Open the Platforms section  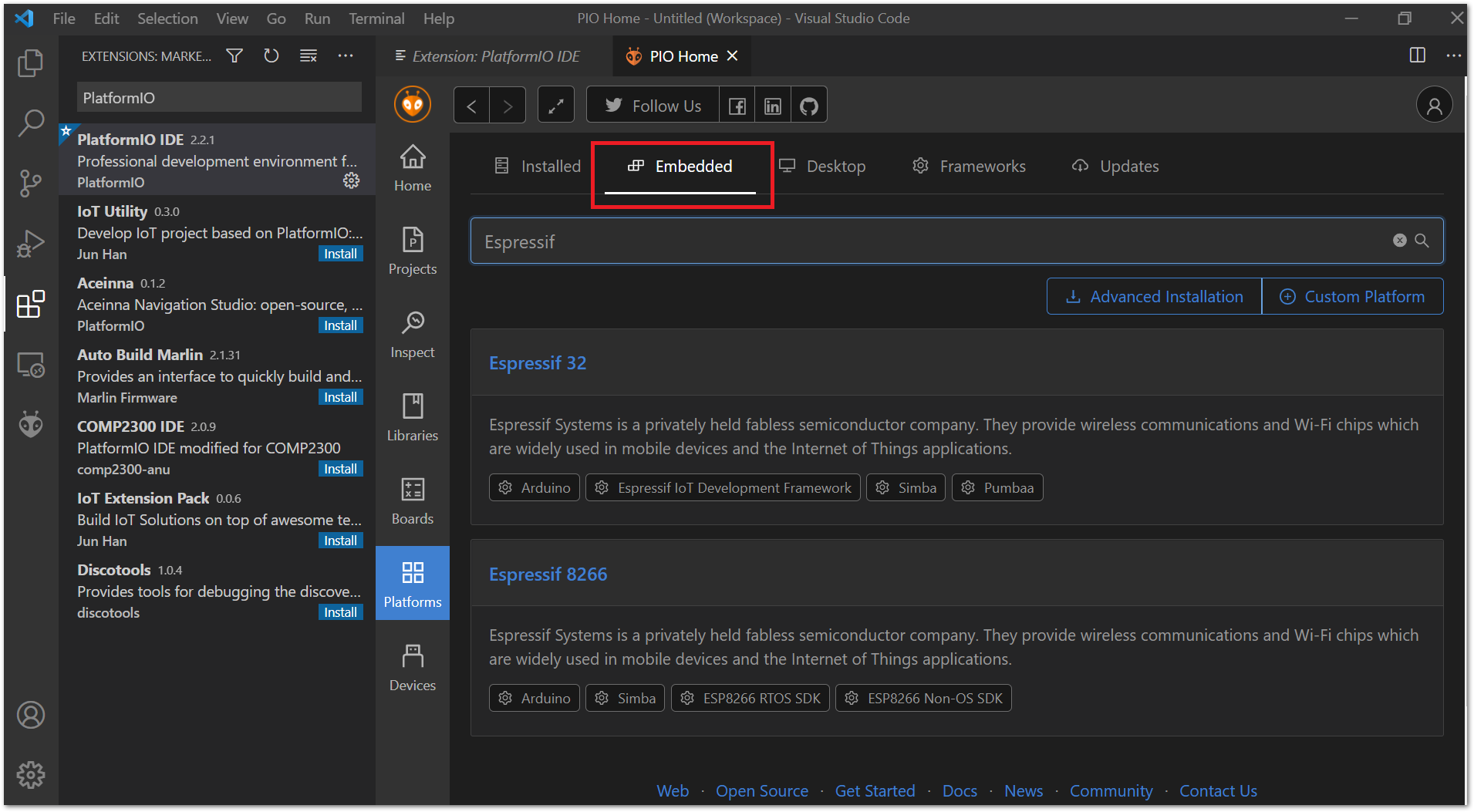tap(413, 583)
